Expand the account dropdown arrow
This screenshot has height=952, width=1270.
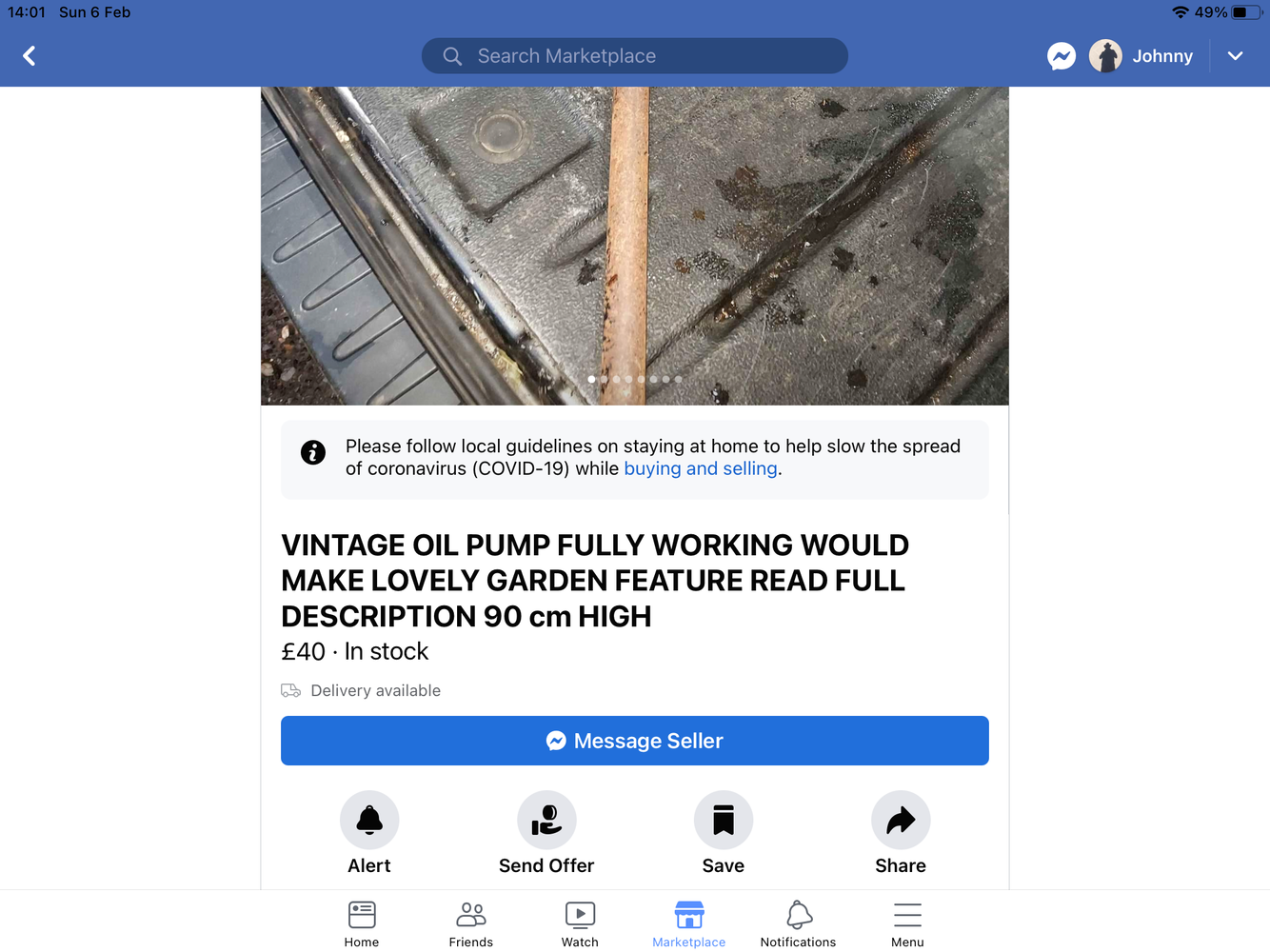coord(1236,56)
